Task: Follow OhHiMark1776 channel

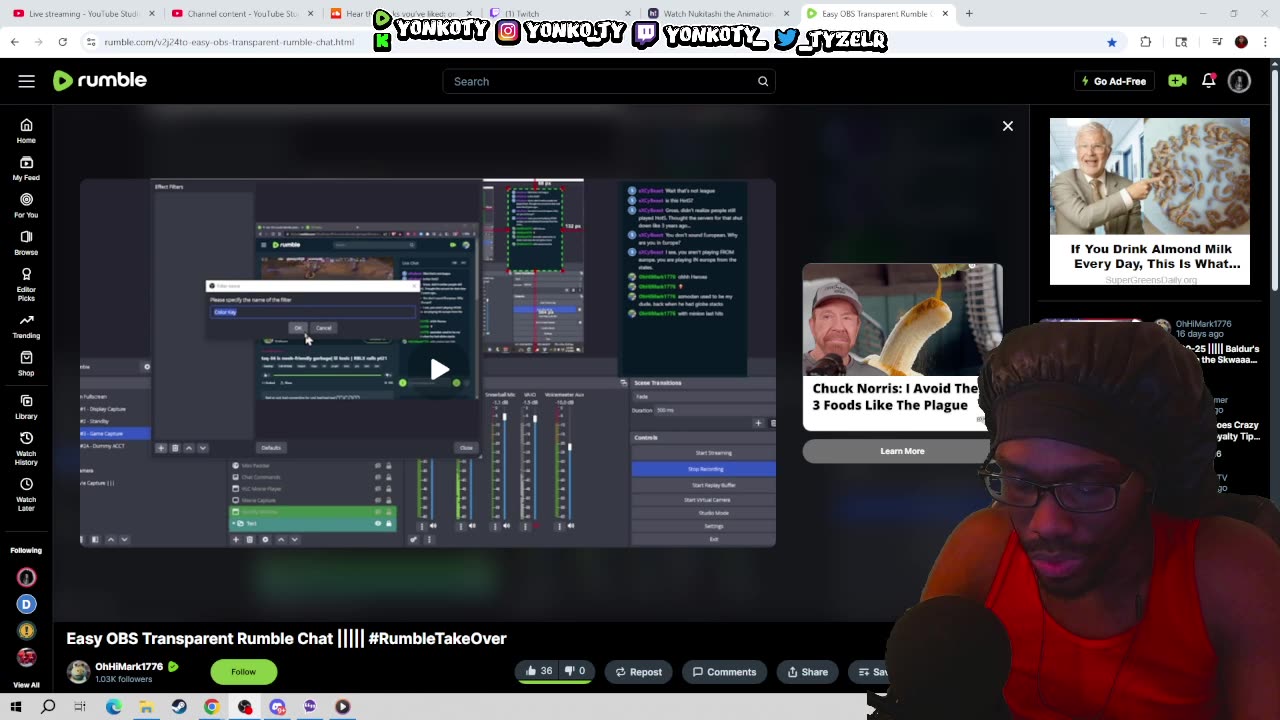Action: click(x=243, y=672)
